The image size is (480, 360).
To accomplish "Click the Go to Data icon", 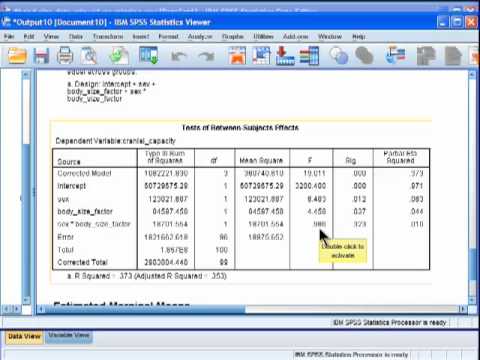I will point(237,55).
